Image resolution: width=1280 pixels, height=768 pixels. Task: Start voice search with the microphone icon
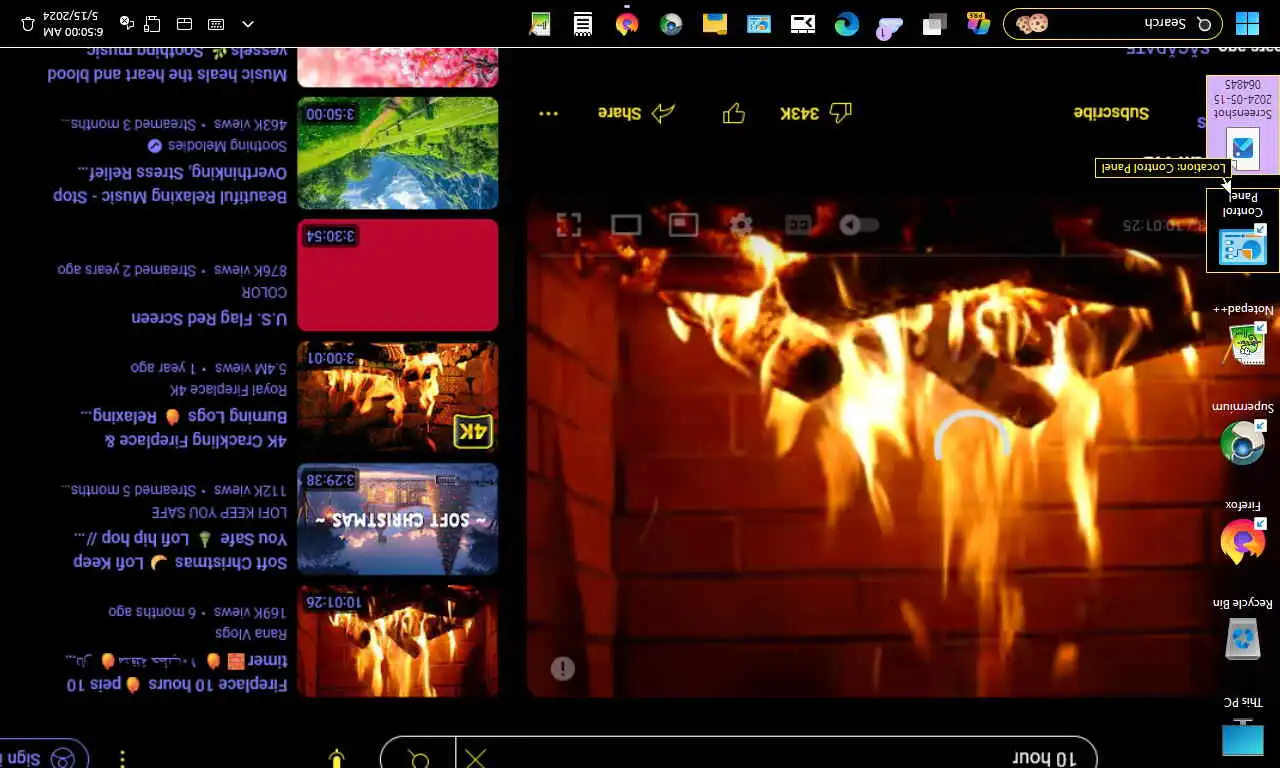(337, 758)
